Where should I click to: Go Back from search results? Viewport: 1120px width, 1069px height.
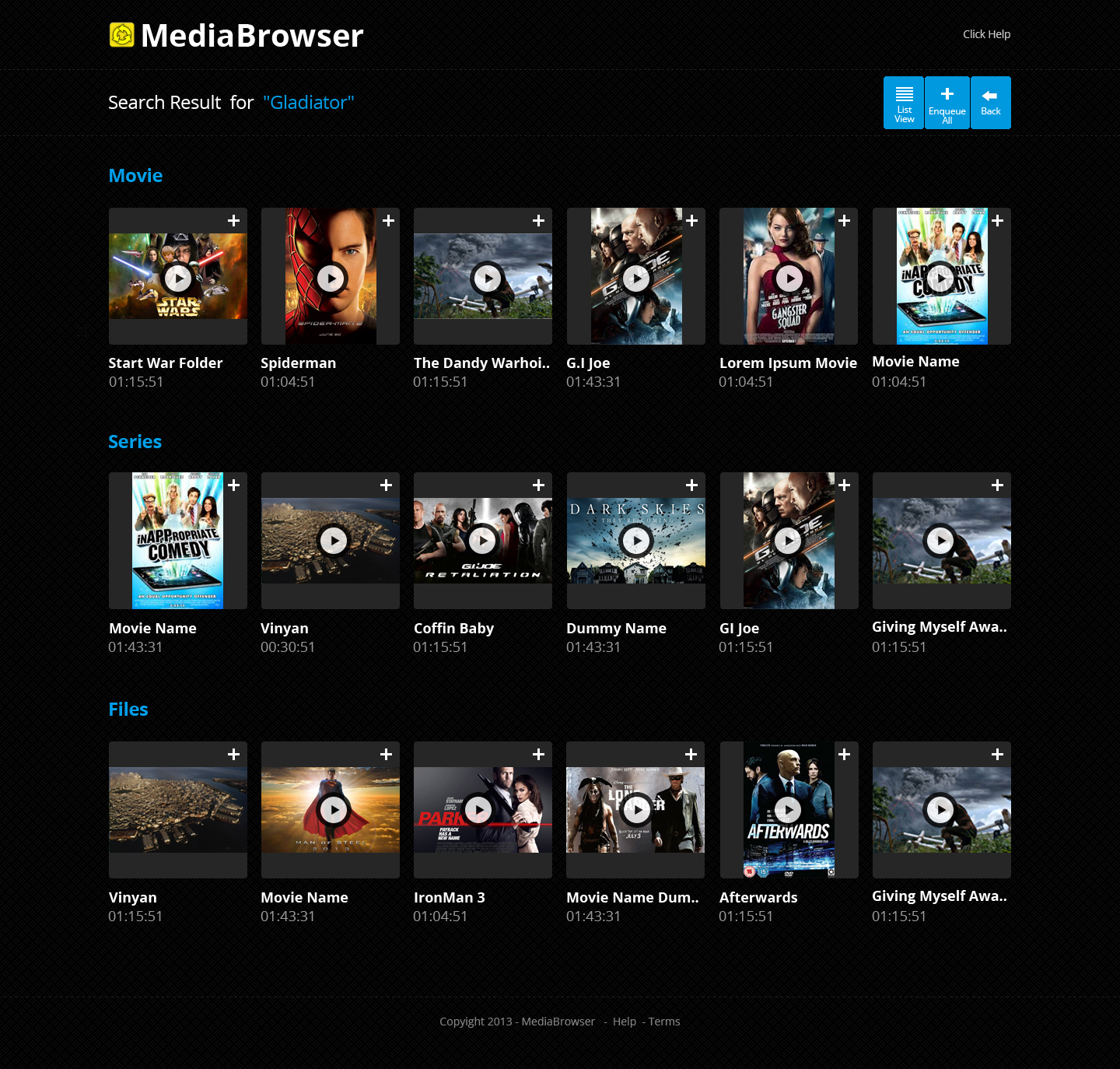coord(991,103)
